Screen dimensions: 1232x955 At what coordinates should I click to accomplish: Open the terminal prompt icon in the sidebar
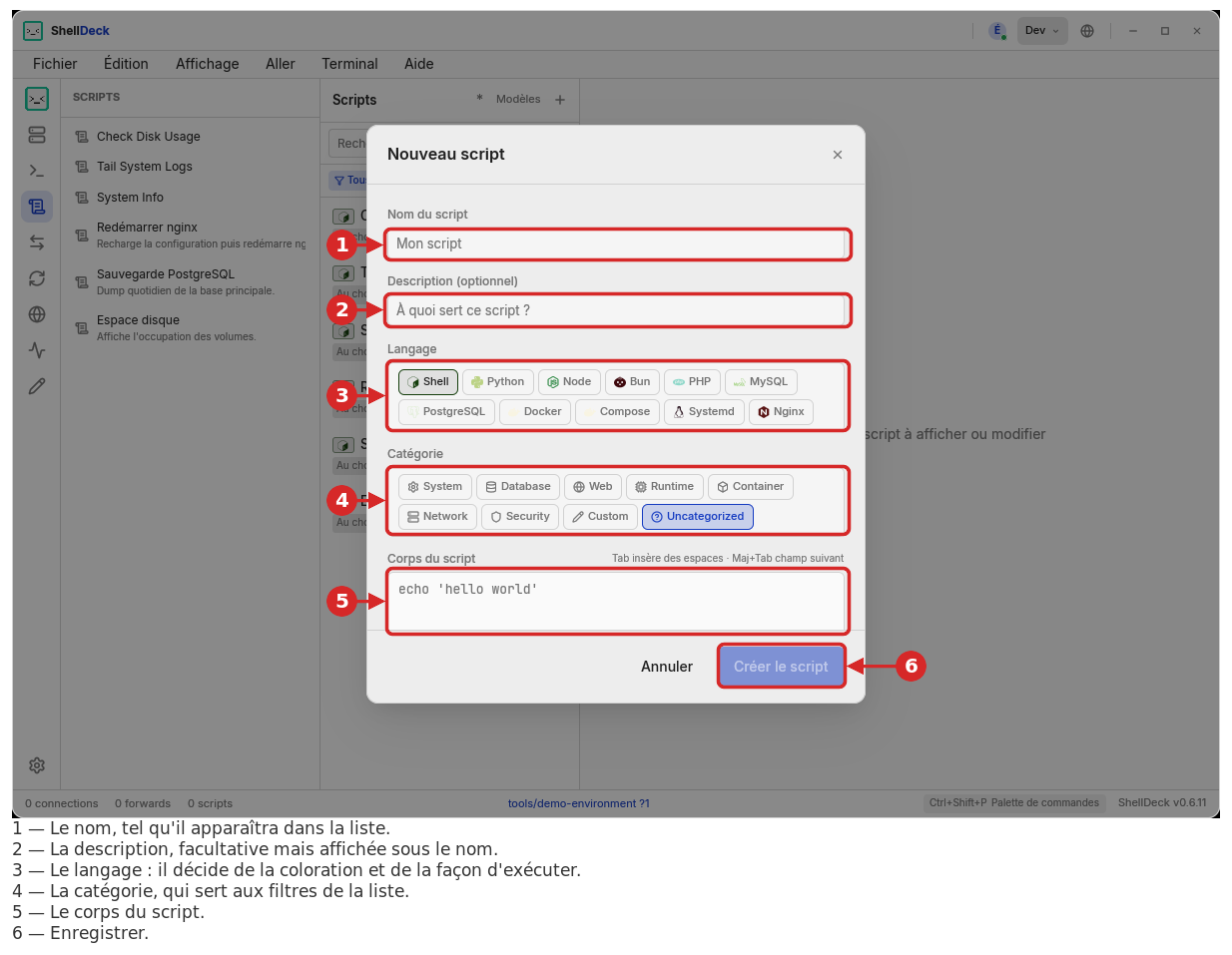pos(37,171)
